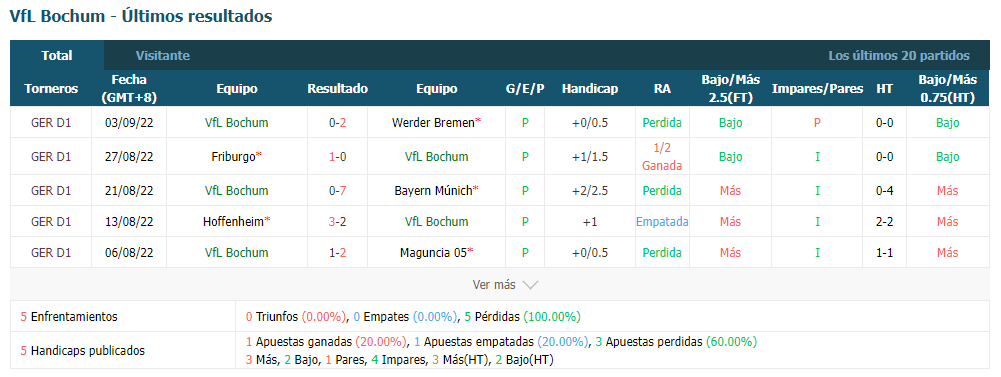
Task: Click the 0-2 result against Werder Bremen
Action: point(338,122)
